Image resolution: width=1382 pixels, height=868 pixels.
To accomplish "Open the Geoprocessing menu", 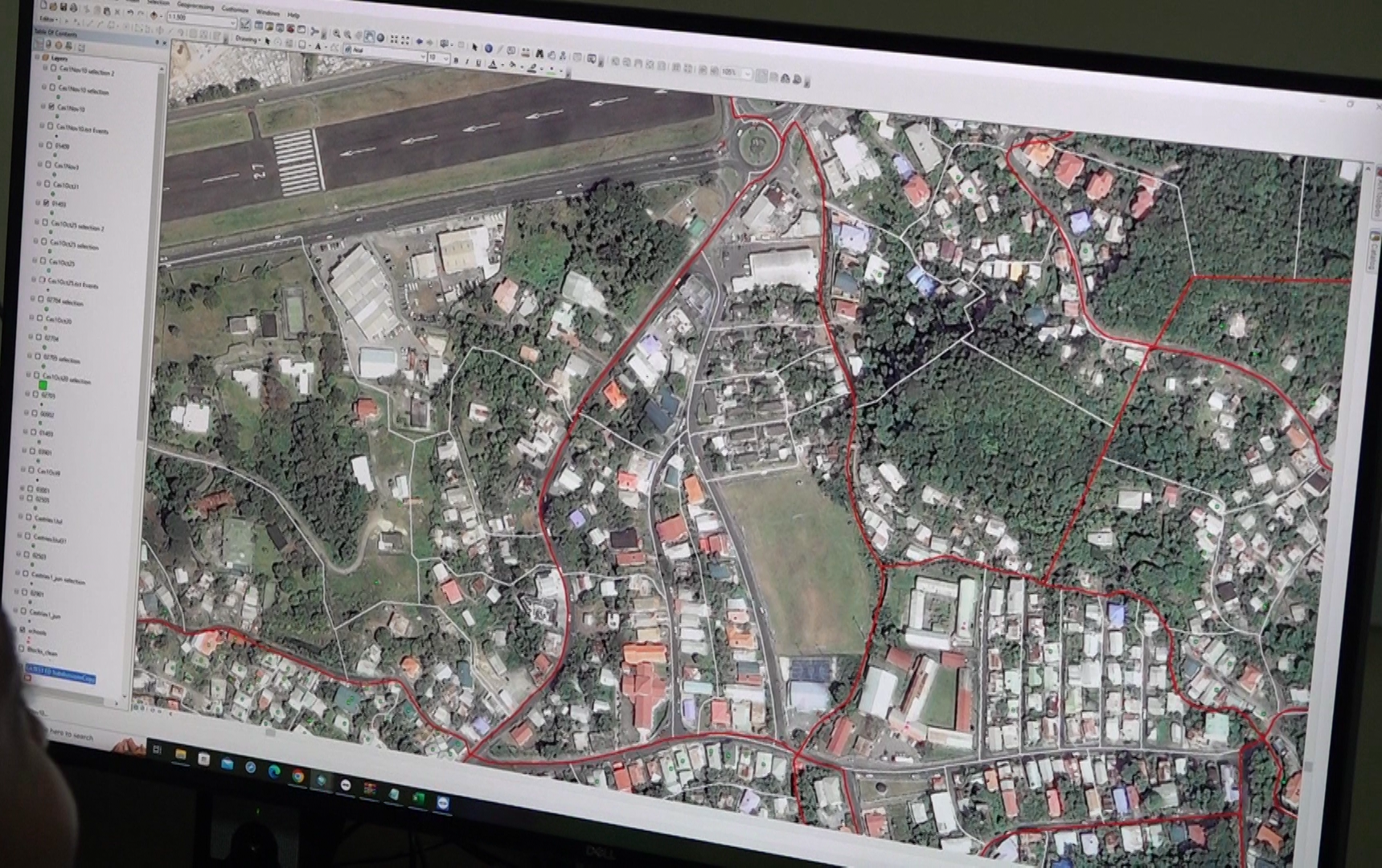I will coord(196,6).
